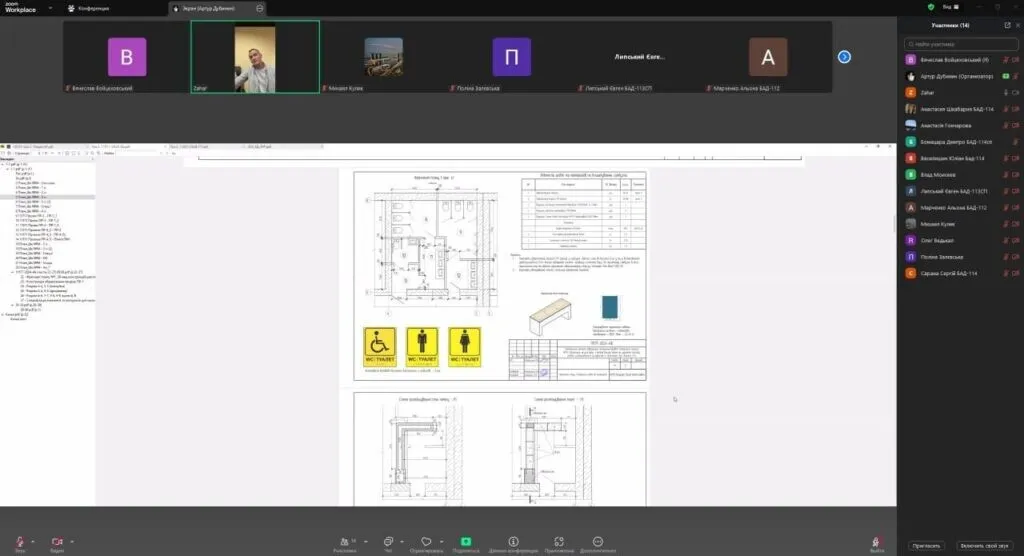Image resolution: width=1024 pixels, height=556 pixels.
Task: Click the participant search field
Action: tap(961, 44)
